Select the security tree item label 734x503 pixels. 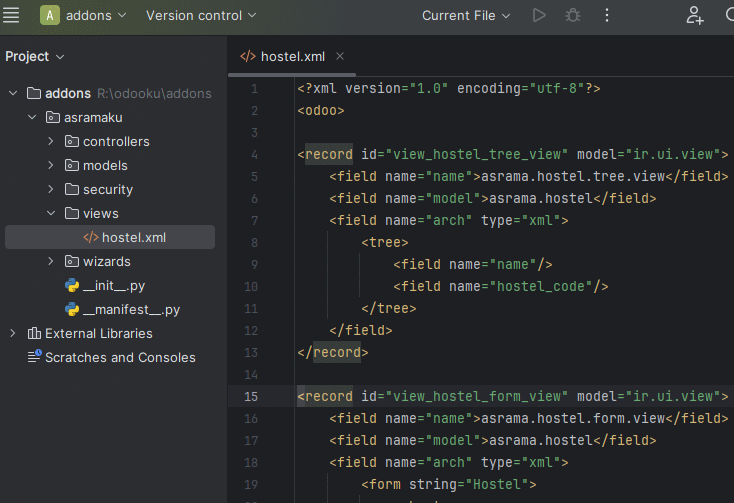coord(108,190)
